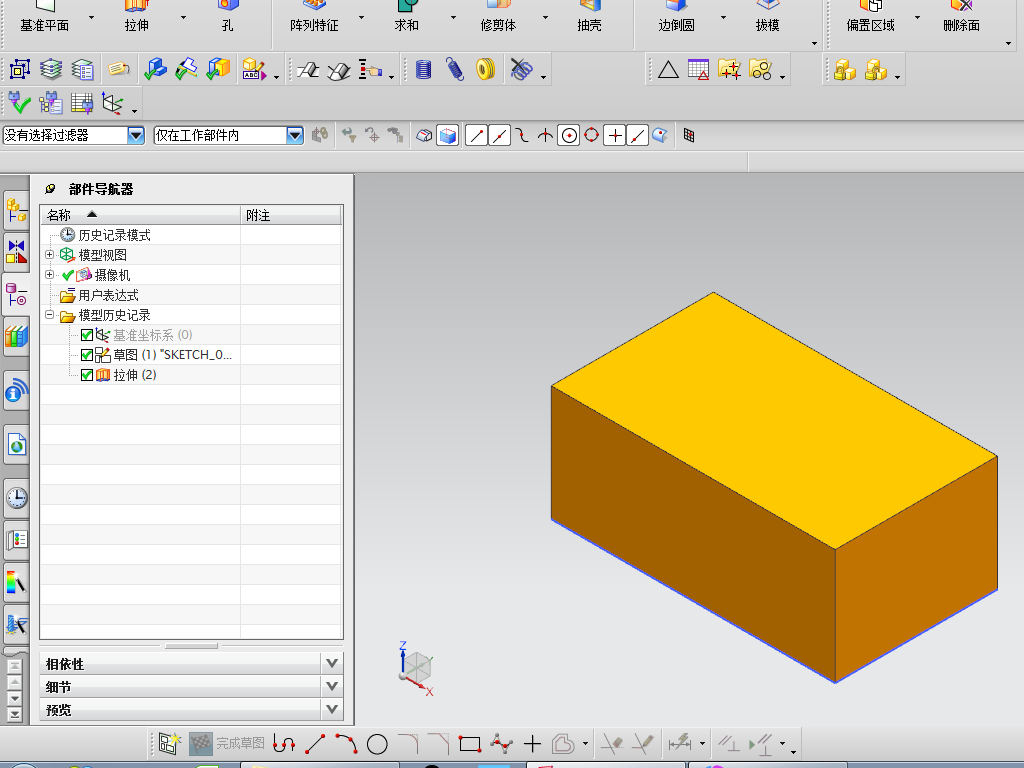The width and height of the screenshot is (1024, 768).
Task: Uncheck the 草图 (1) SKETCH checkbox
Action: click(87, 355)
